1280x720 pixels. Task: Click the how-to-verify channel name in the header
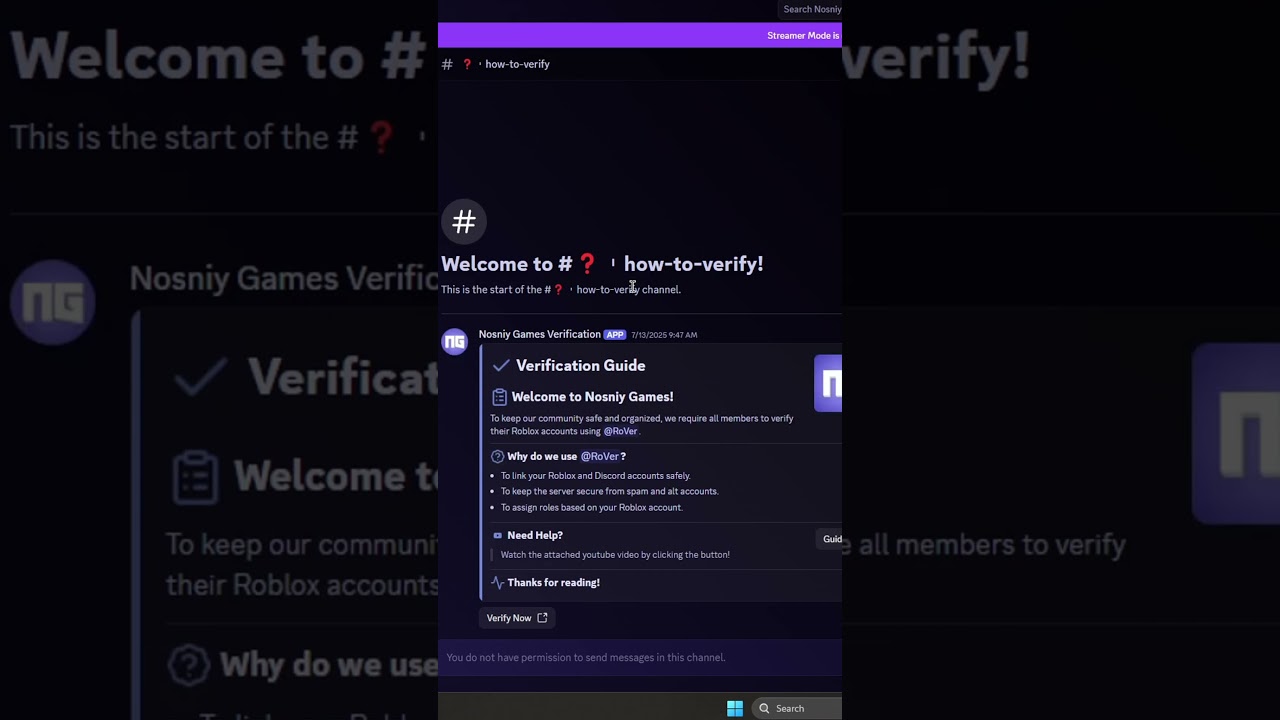click(517, 64)
